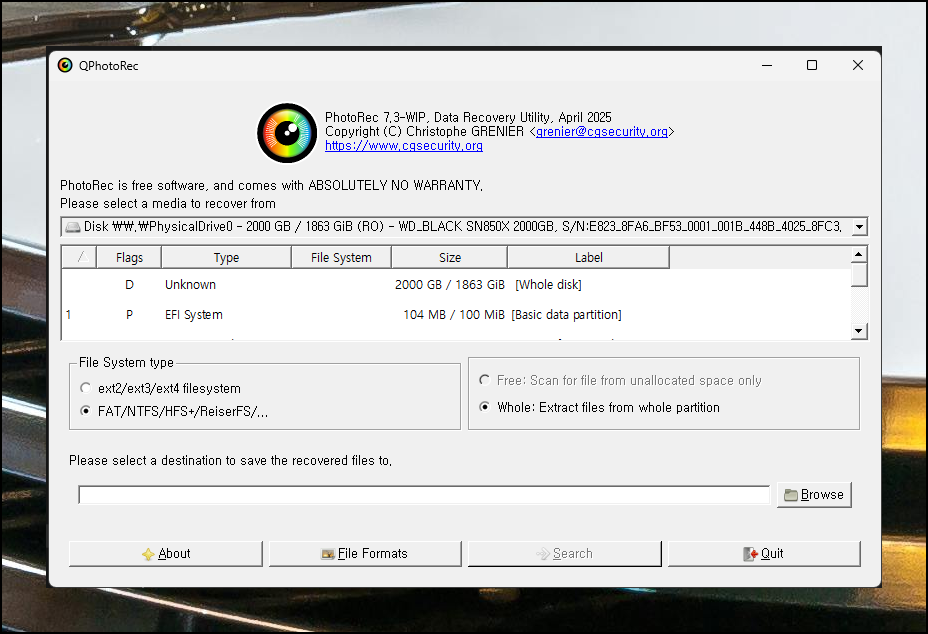Open the grenier@cgsecurity.org email link
The height and width of the screenshot is (634, 928).
(602, 131)
